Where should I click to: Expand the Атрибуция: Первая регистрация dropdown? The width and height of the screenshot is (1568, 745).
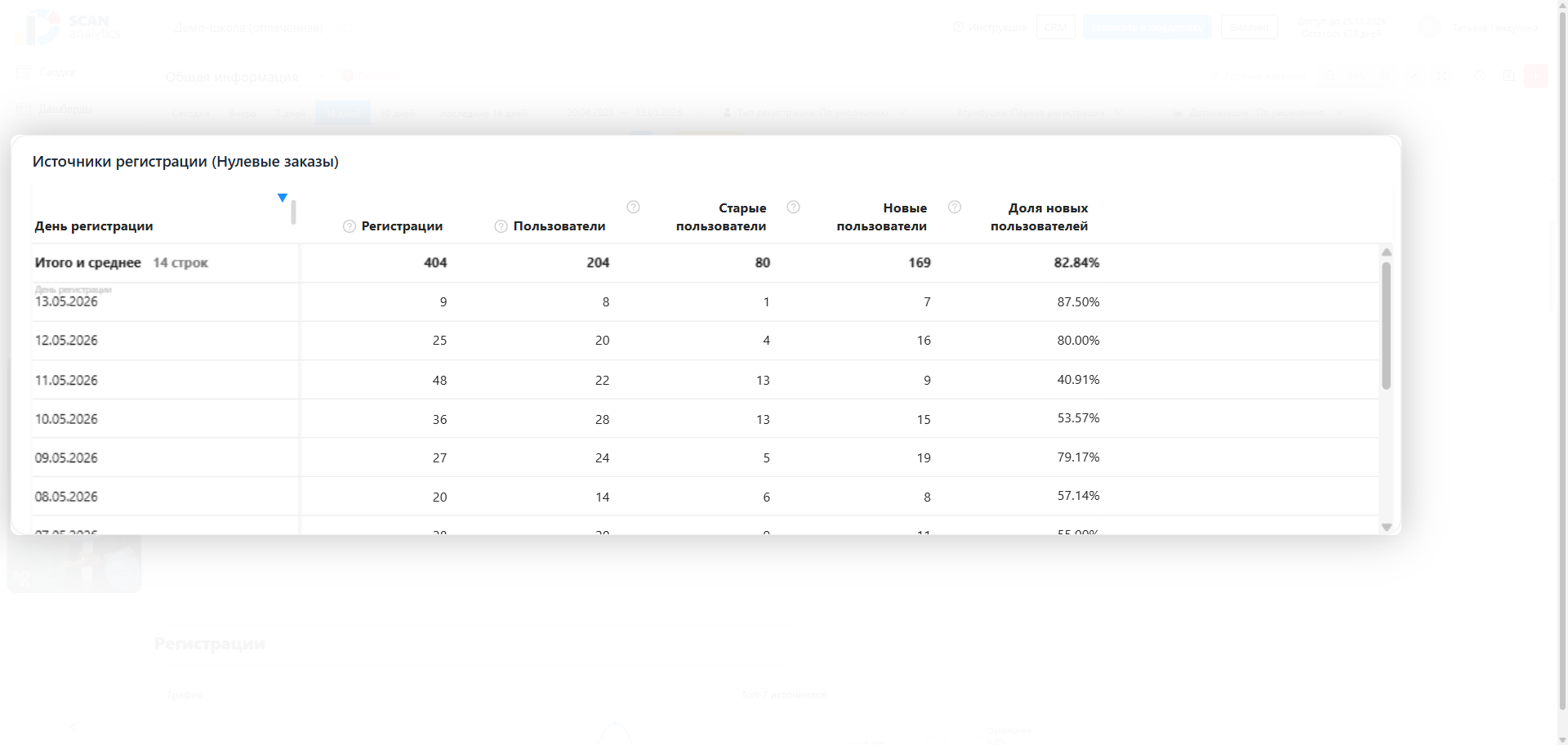point(1039,113)
